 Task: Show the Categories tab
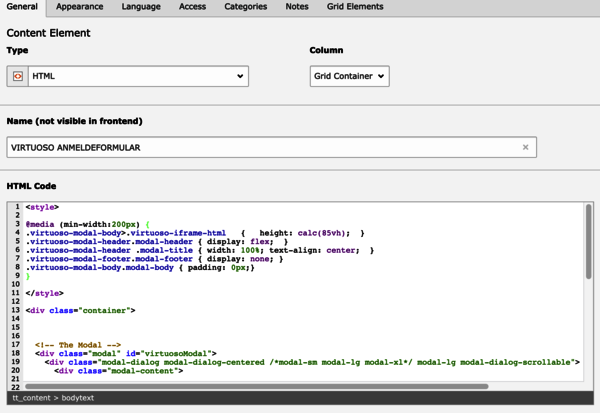click(246, 7)
